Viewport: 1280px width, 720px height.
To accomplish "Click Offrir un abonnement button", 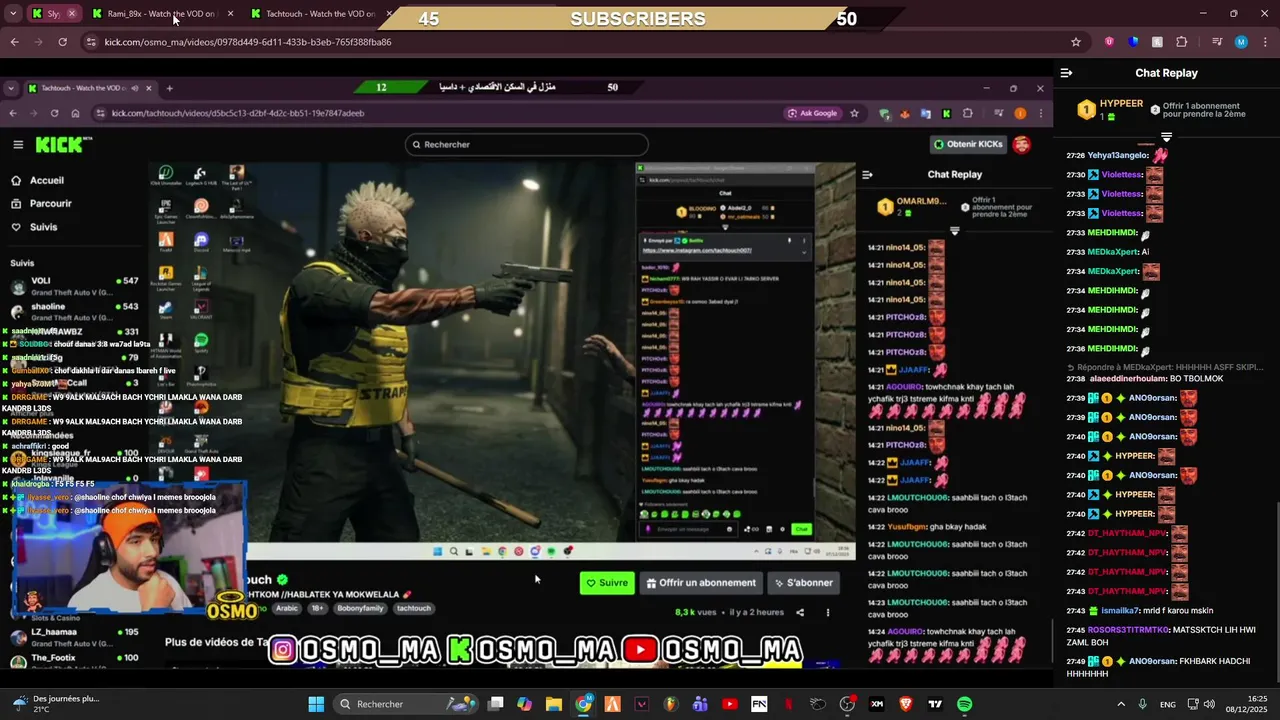I will (701, 583).
